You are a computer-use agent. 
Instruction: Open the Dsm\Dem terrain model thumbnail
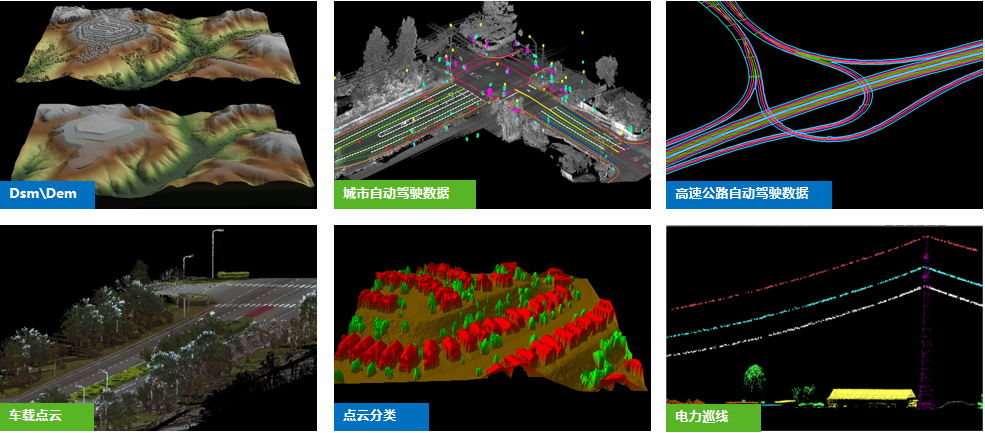point(158,104)
